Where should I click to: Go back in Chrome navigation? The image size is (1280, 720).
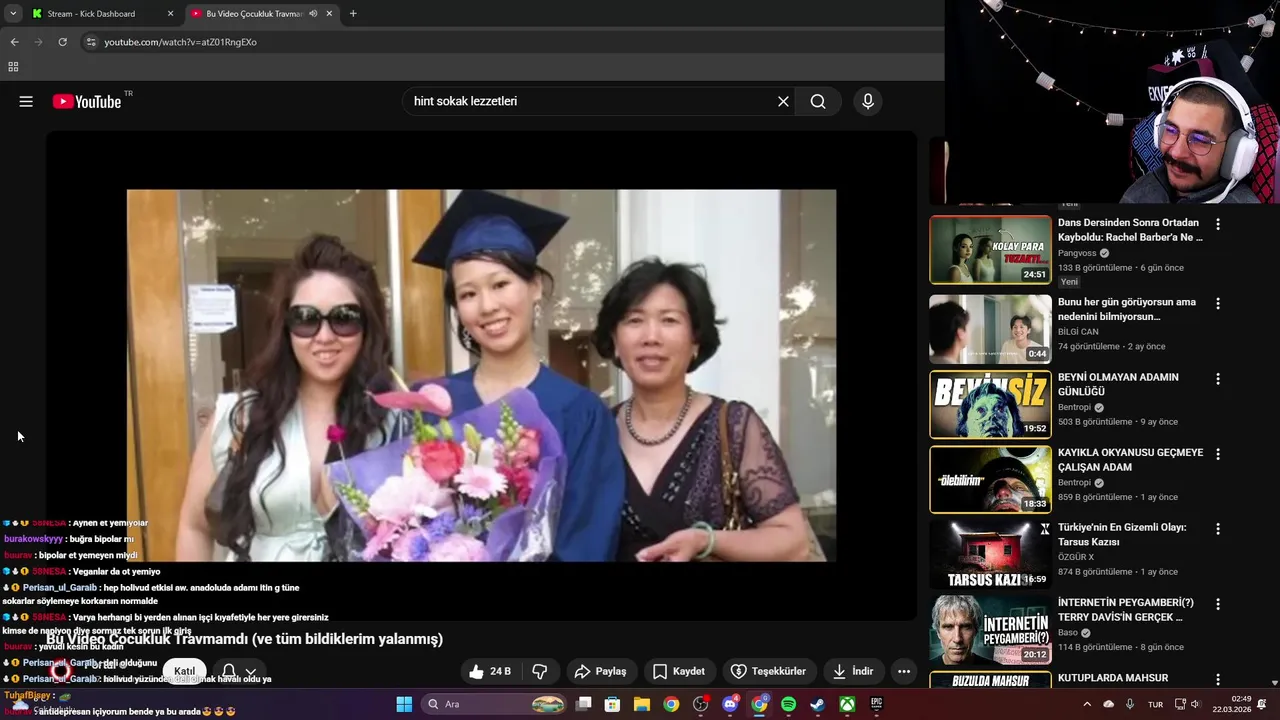click(14, 42)
